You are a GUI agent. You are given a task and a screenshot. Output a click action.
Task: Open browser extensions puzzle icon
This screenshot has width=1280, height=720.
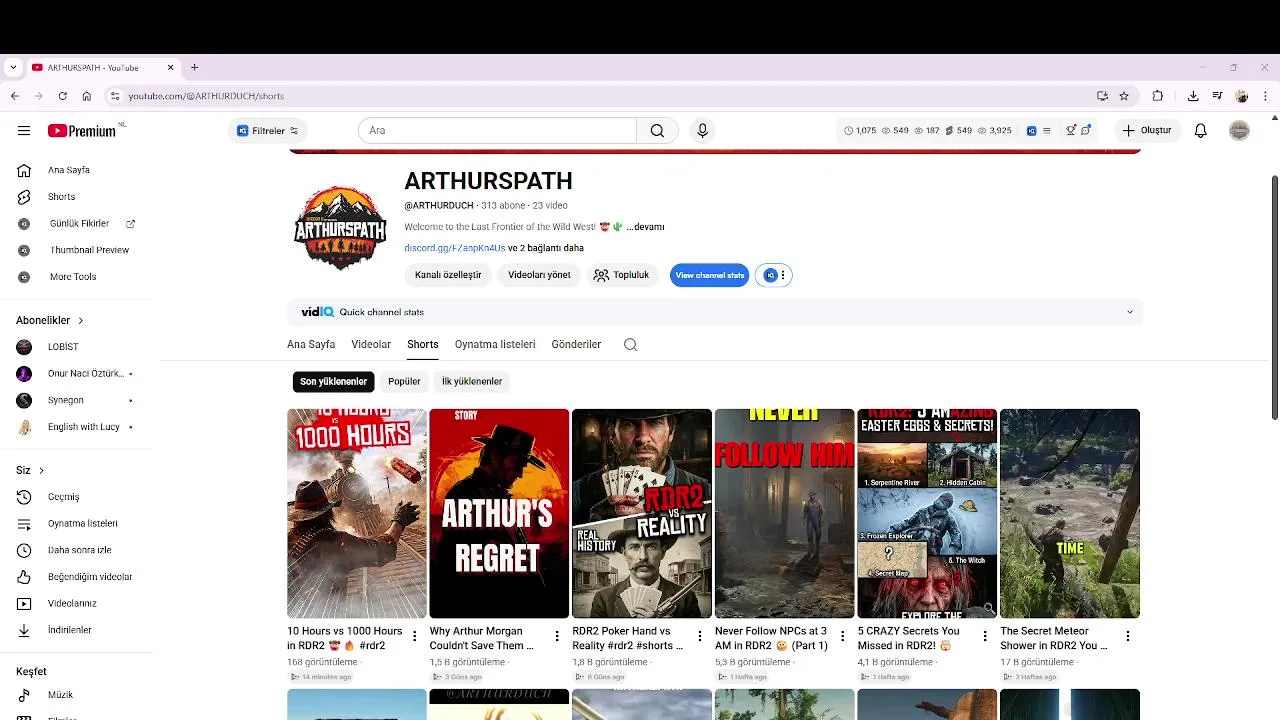[x=1158, y=96]
